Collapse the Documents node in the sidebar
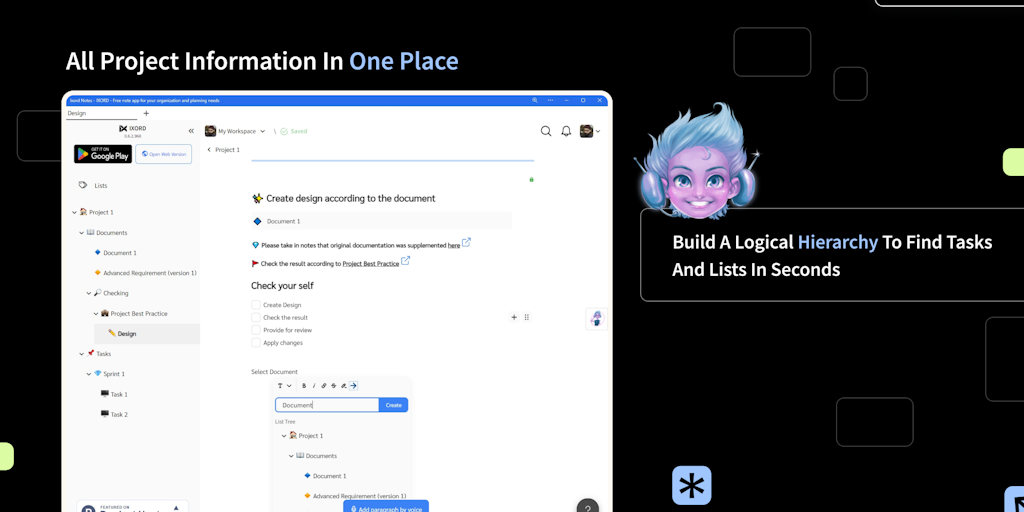 pyautogui.click(x=82, y=232)
